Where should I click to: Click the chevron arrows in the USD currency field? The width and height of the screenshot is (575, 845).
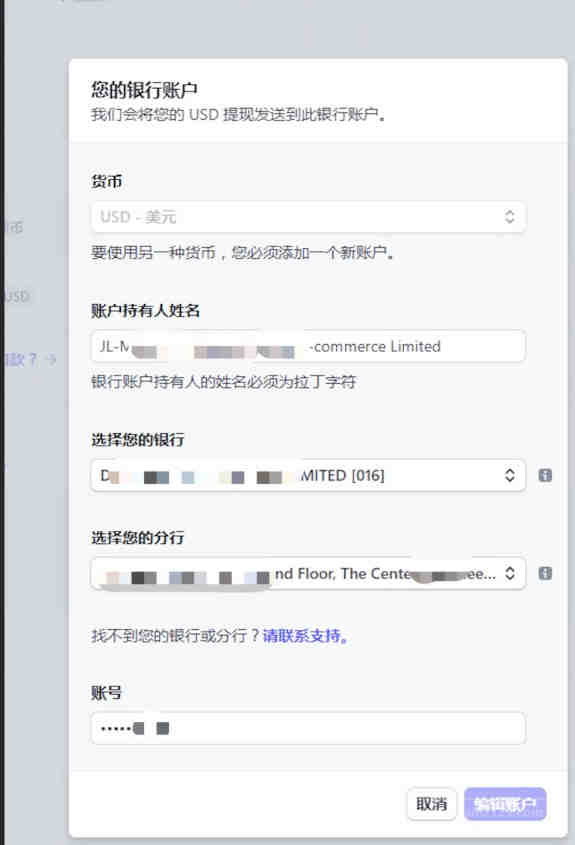click(x=509, y=217)
